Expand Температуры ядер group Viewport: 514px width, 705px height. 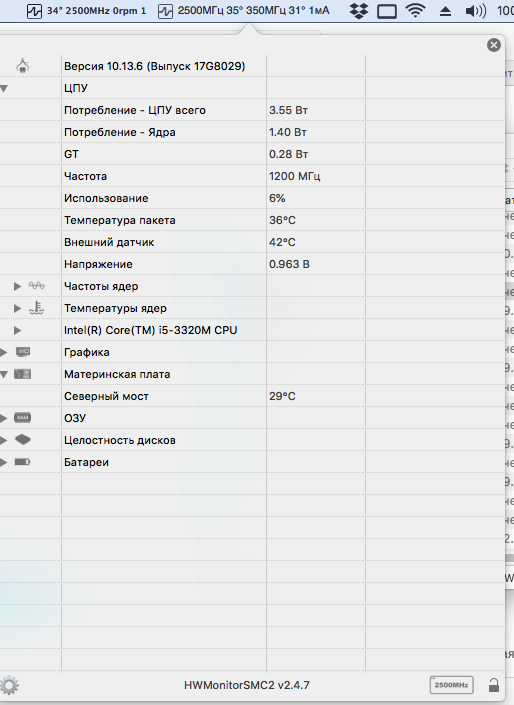18,308
